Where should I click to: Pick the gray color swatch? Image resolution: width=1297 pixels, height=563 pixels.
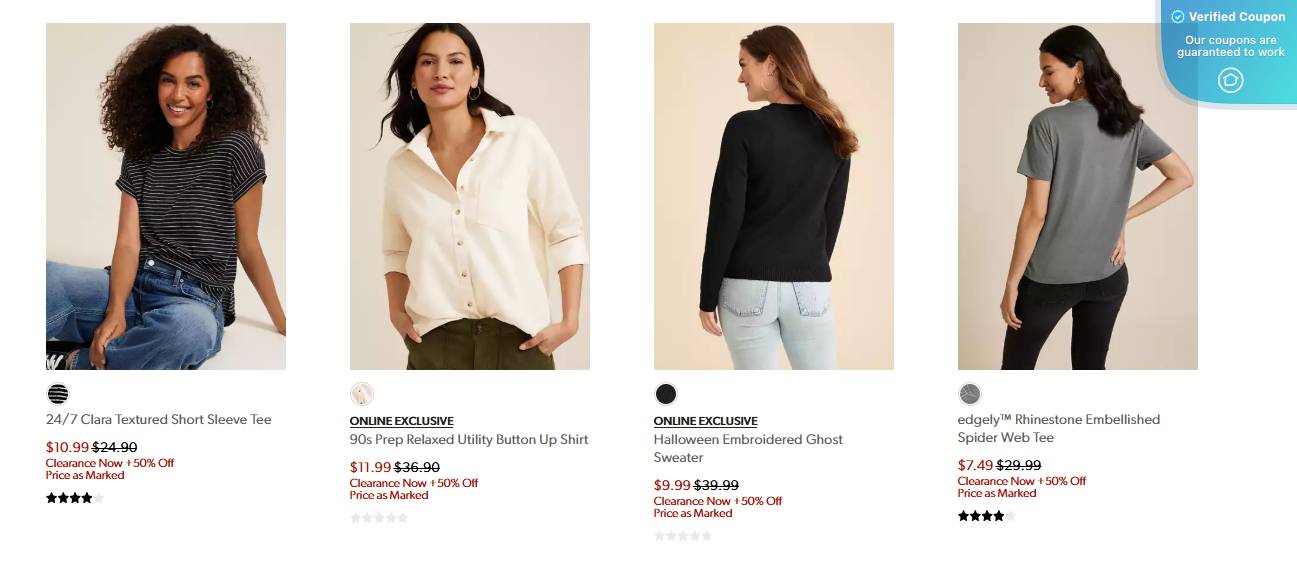point(970,394)
